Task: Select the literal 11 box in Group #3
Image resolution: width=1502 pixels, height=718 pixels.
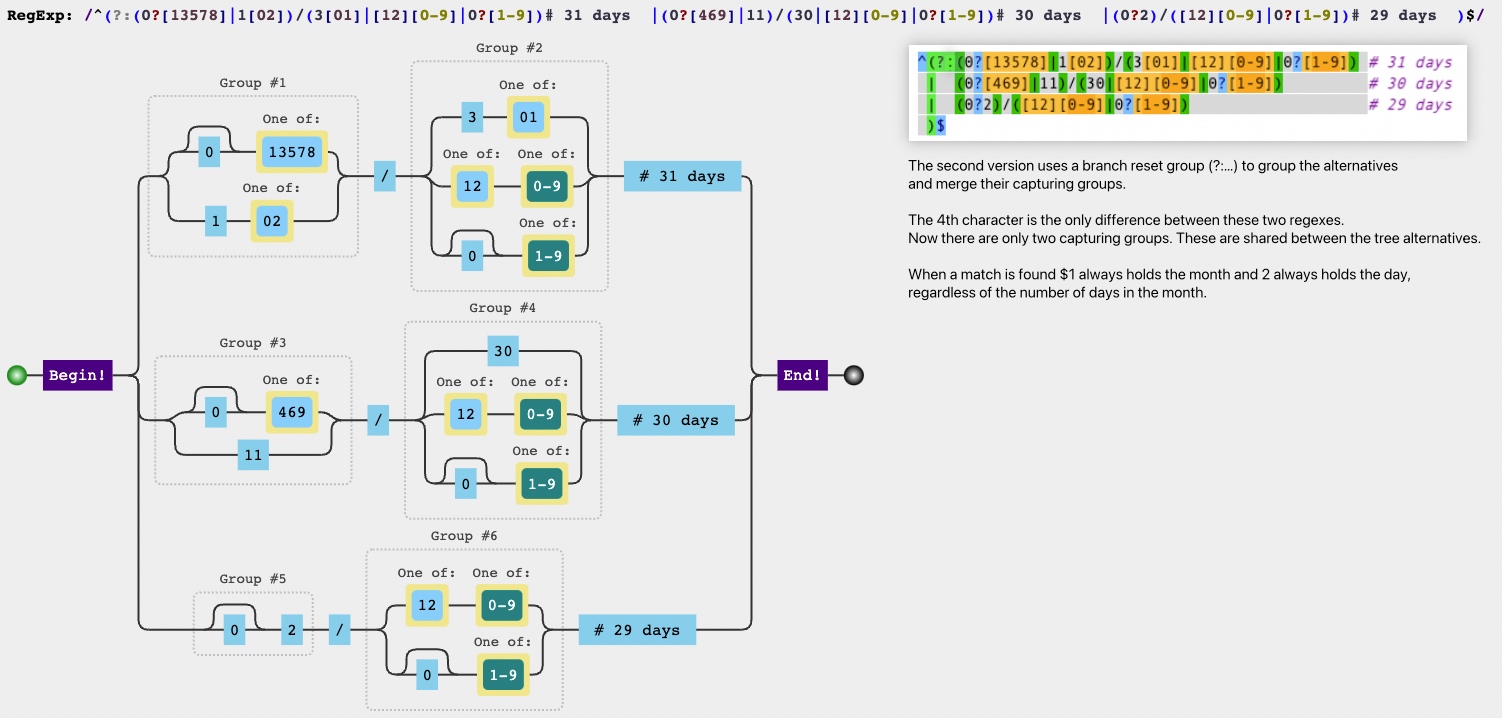Action: (x=253, y=455)
